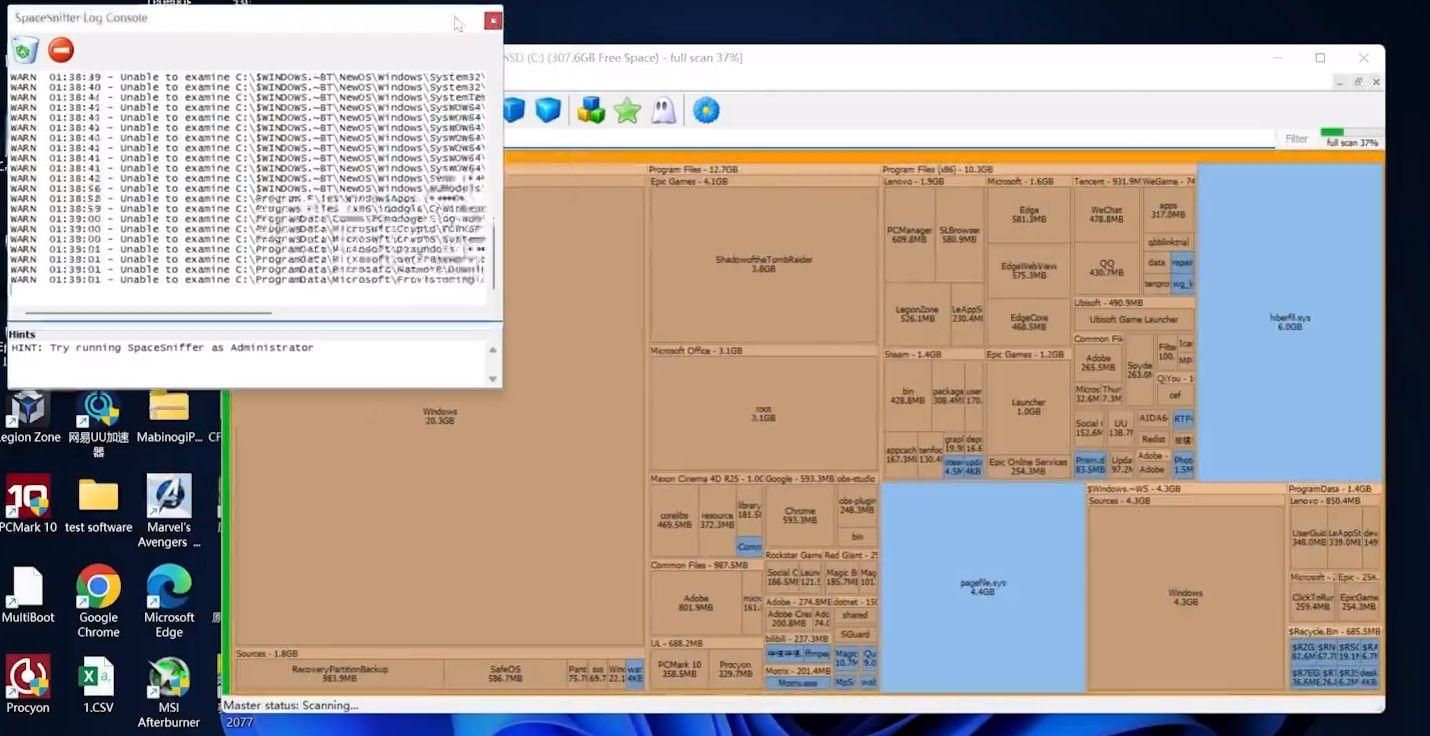This screenshot has height=736, width=1430.
Task: Select the Edge 581.3MB block
Action: (x=1028, y=214)
